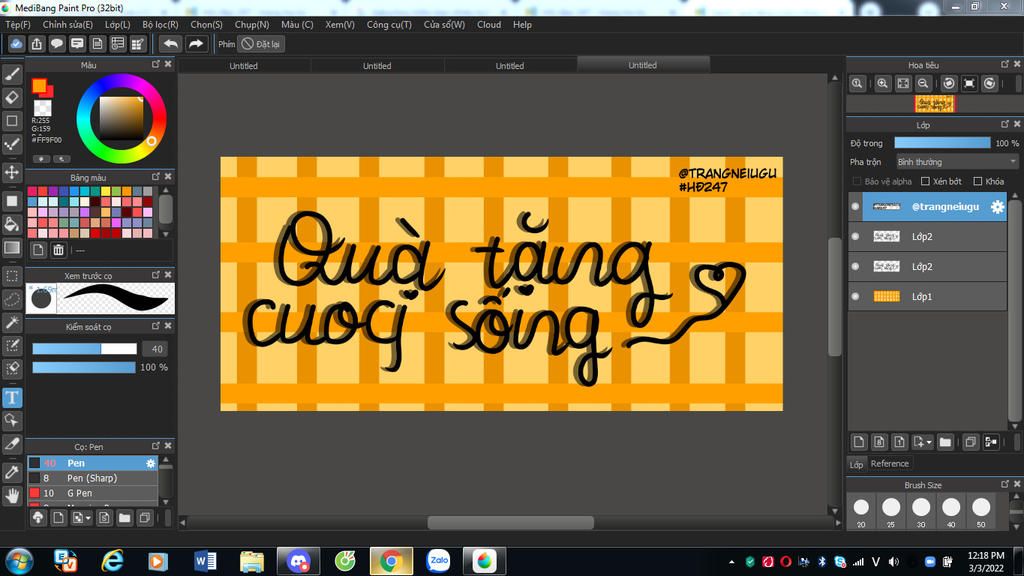Click the cloud save icon in toolbar

(16, 44)
